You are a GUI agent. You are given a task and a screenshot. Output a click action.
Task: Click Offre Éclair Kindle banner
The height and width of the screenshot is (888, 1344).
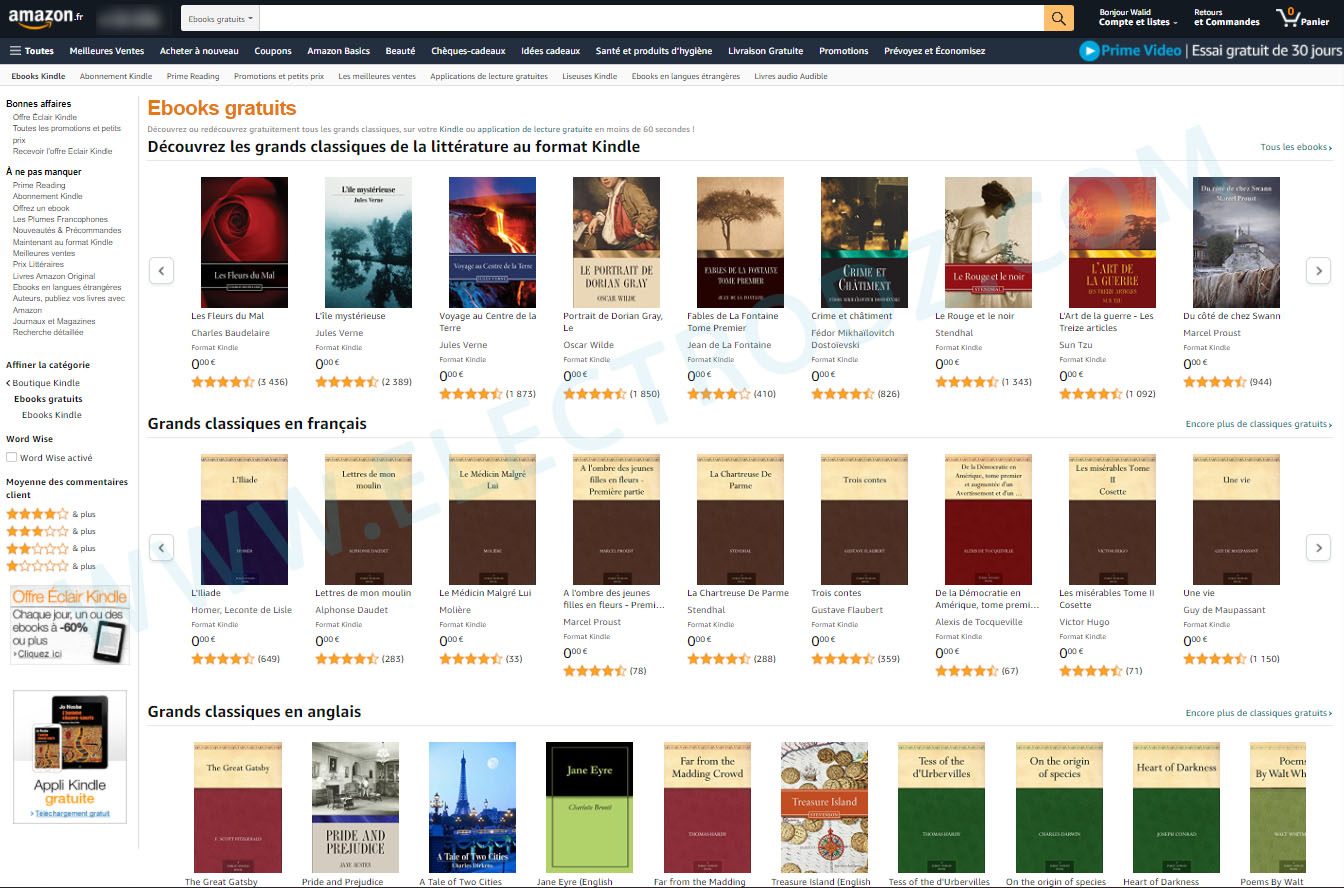point(70,625)
